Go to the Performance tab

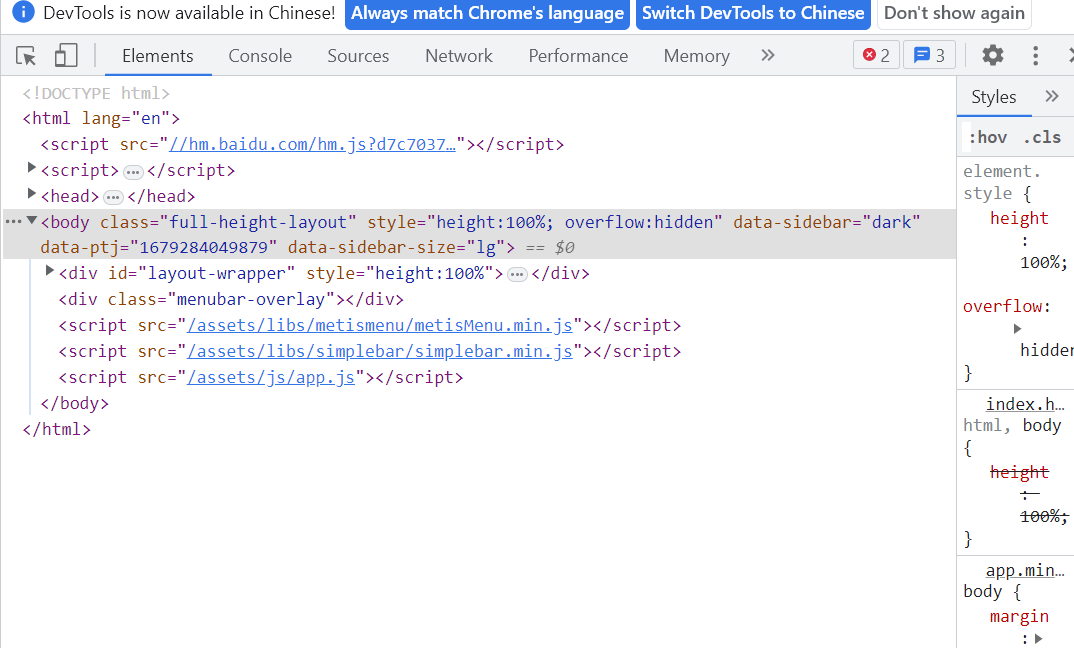click(x=578, y=55)
